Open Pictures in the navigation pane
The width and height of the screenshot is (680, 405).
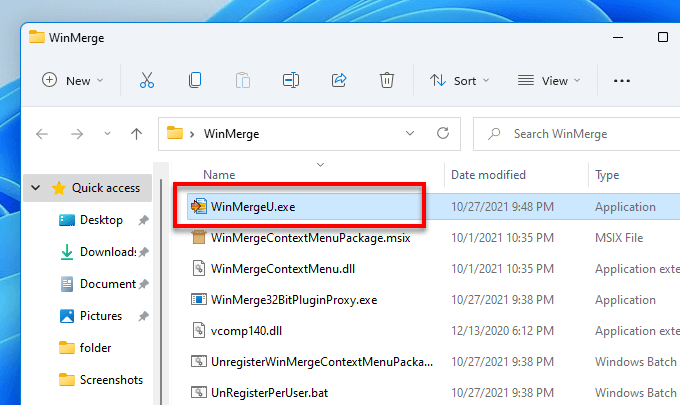point(101,316)
